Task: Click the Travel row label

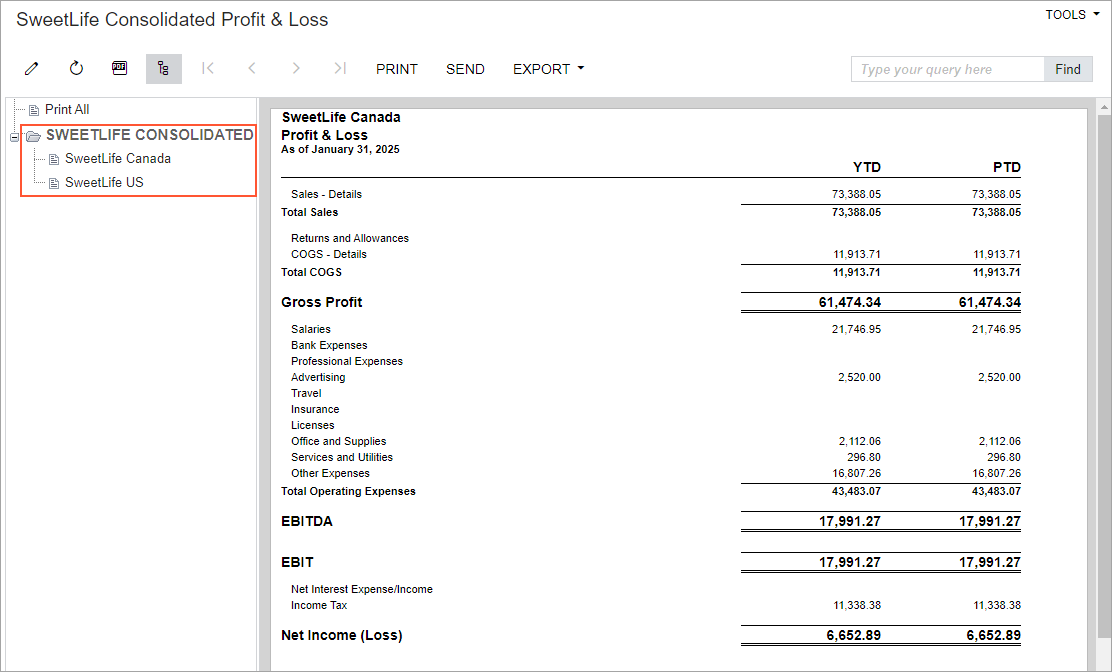Action: pos(306,393)
